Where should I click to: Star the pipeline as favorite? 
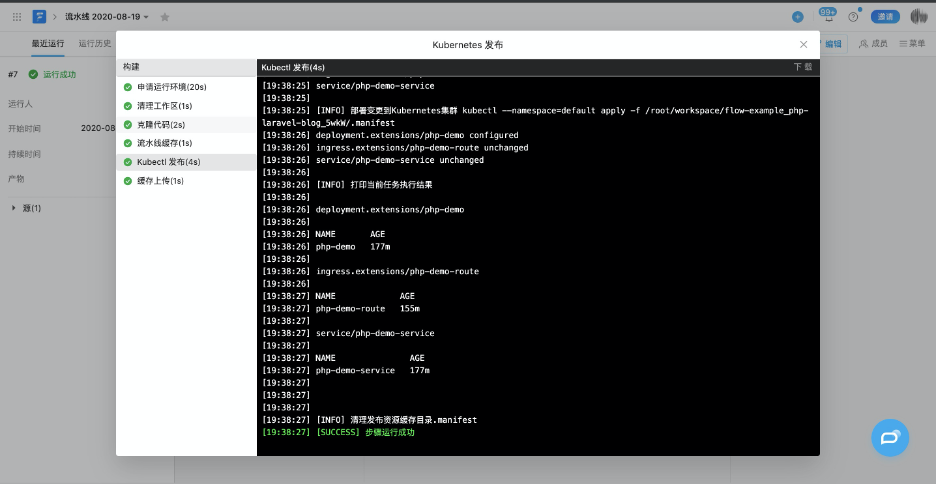pos(165,17)
